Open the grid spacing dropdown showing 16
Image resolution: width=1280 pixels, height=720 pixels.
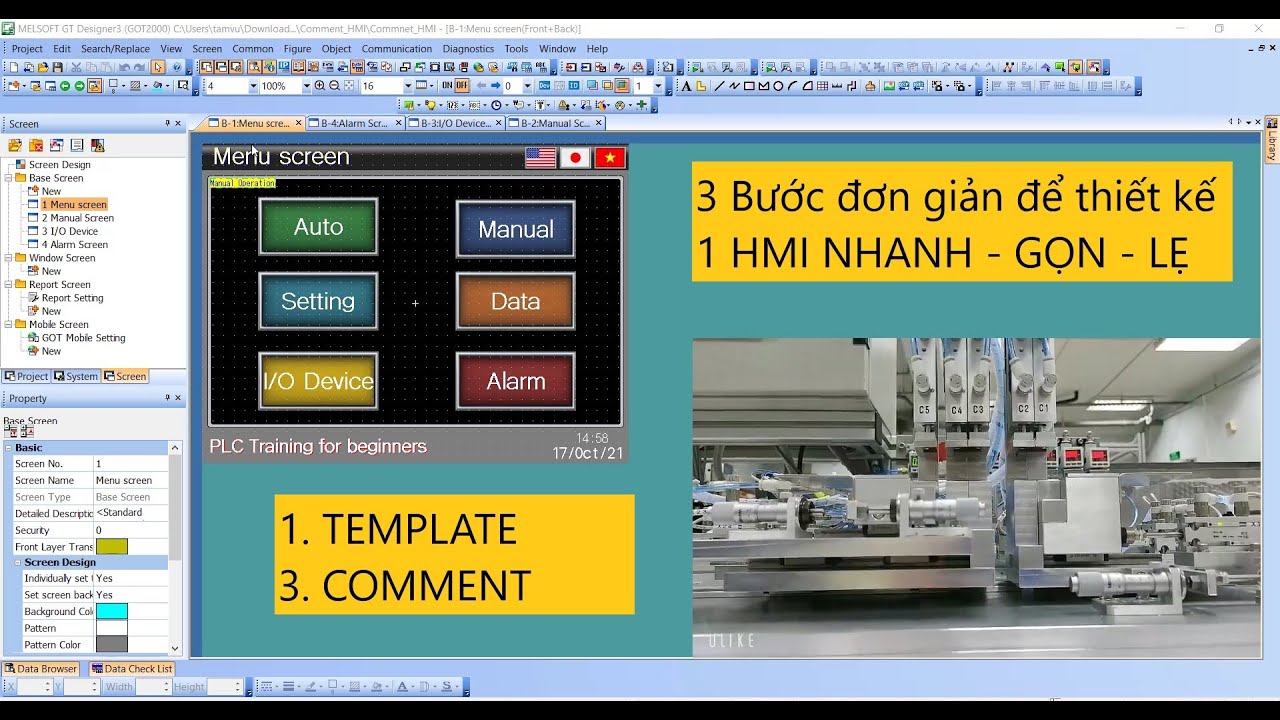point(407,86)
